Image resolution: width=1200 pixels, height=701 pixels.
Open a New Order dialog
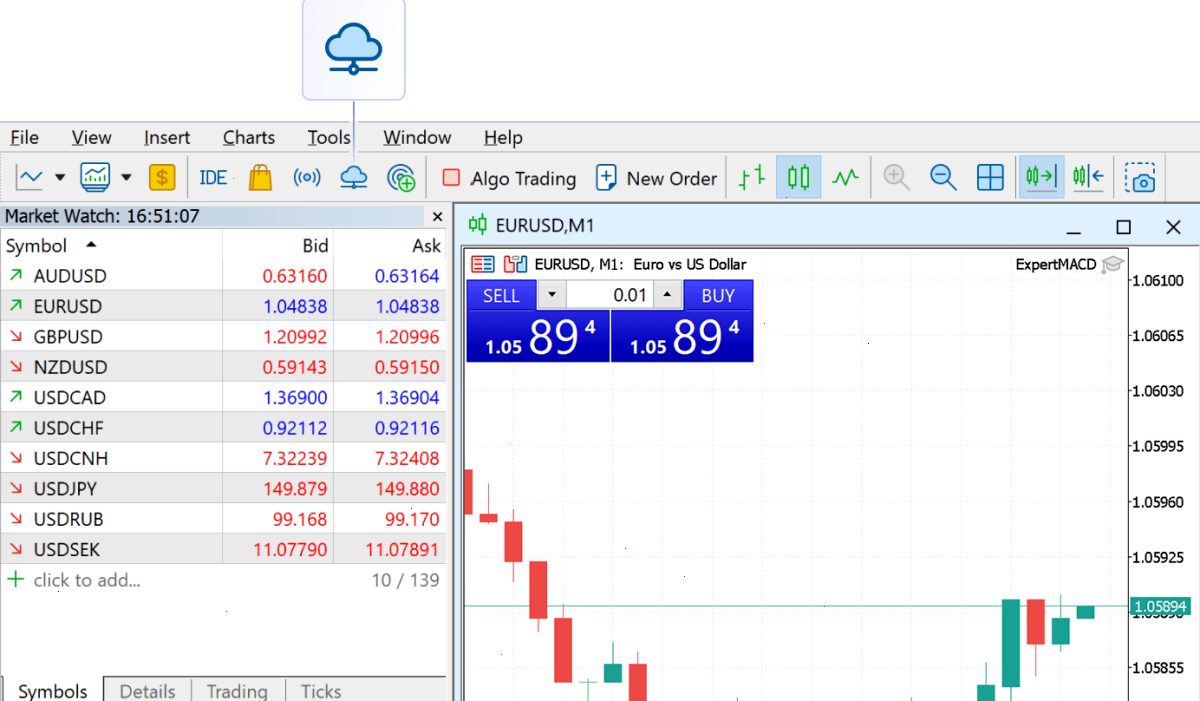pyautogui.click(x=656, y=178)
